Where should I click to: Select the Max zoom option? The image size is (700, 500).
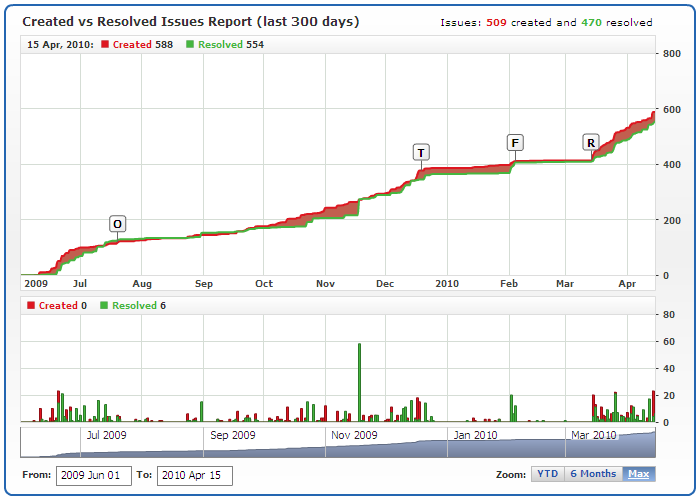[638, 474]
